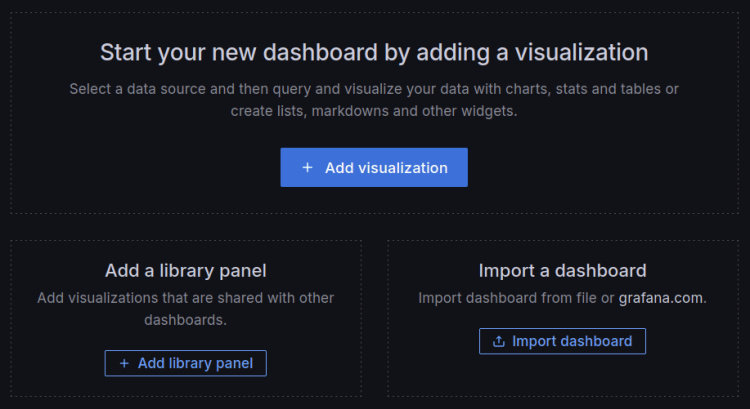Click the 'Select a data source' description line
The height and width of the screenshot is (409, 750).
(373, 89)
